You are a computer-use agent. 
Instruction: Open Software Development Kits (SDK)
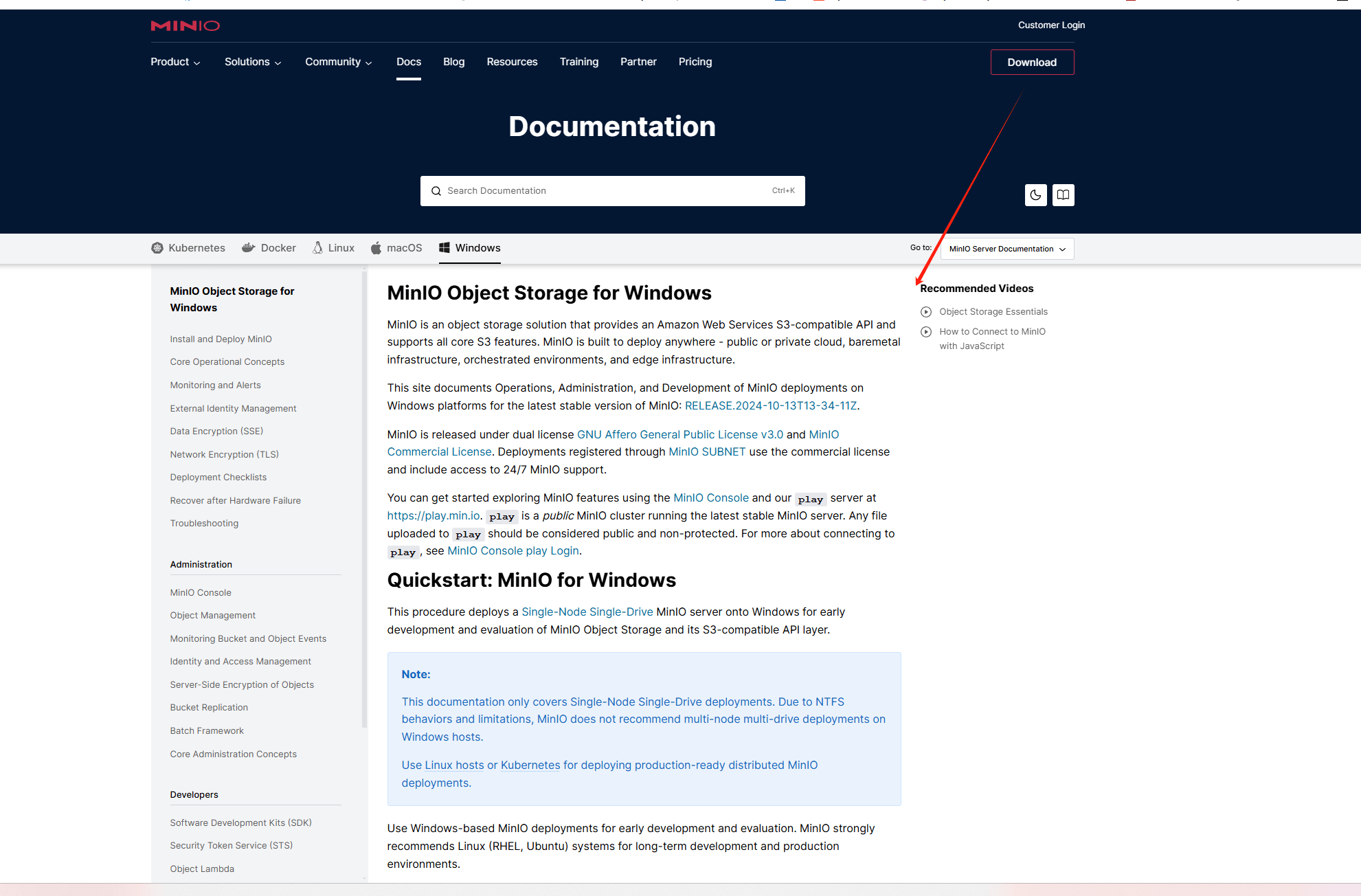(x=241, y=823)
